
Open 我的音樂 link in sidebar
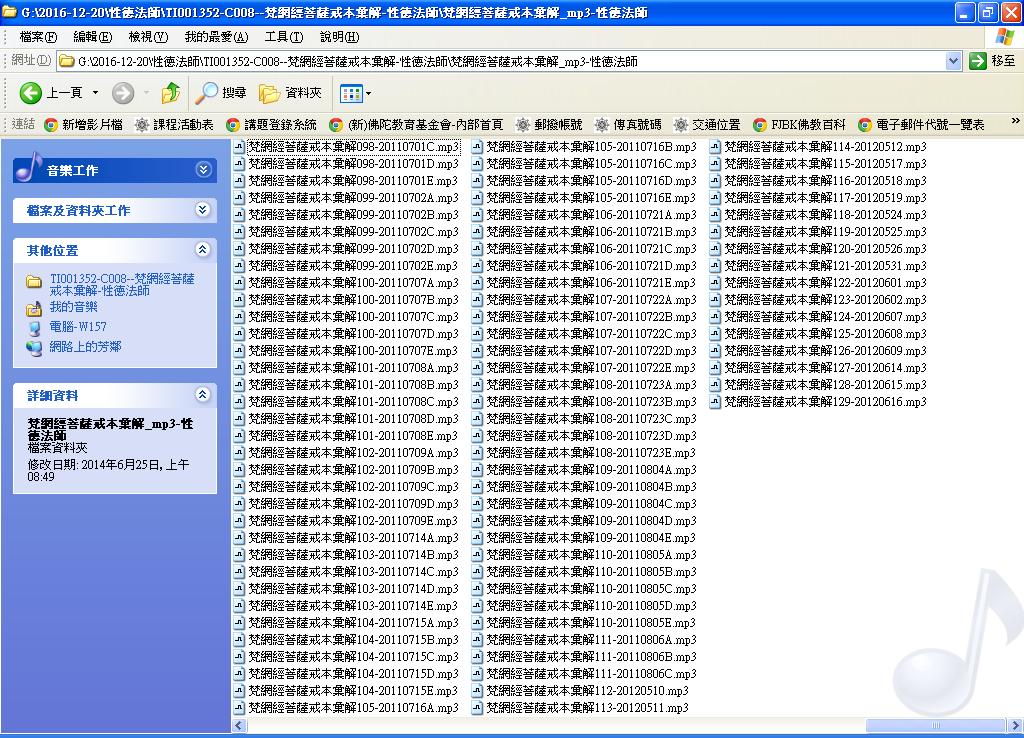[x=73, y=308]
